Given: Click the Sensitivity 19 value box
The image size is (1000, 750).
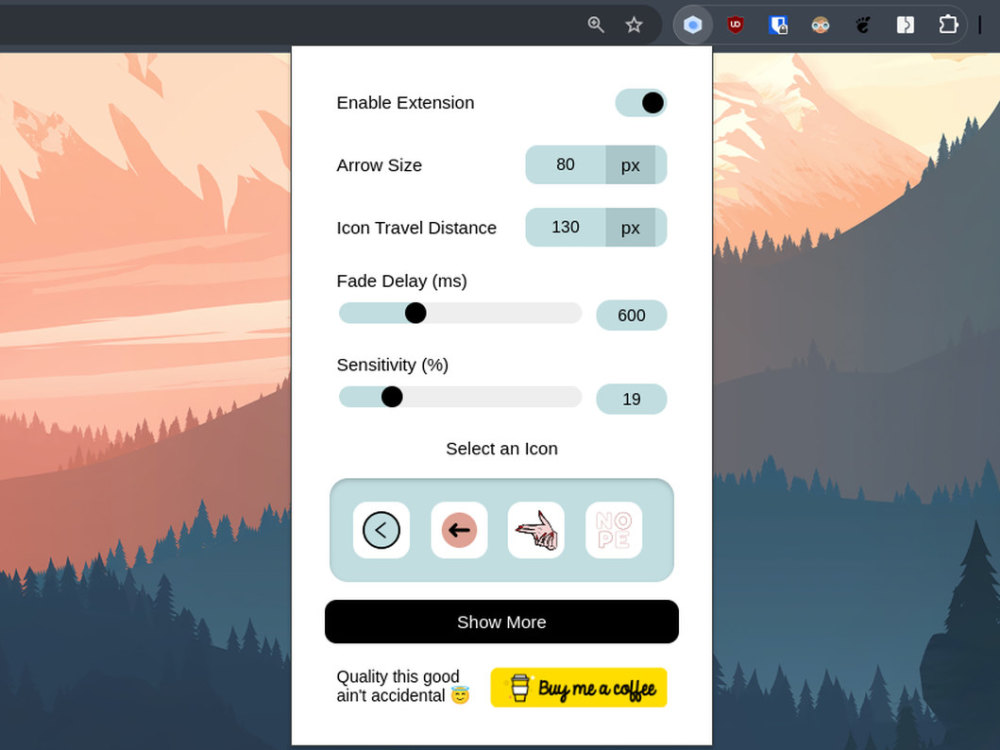Looking at the screenshot, I should (631, 399).
